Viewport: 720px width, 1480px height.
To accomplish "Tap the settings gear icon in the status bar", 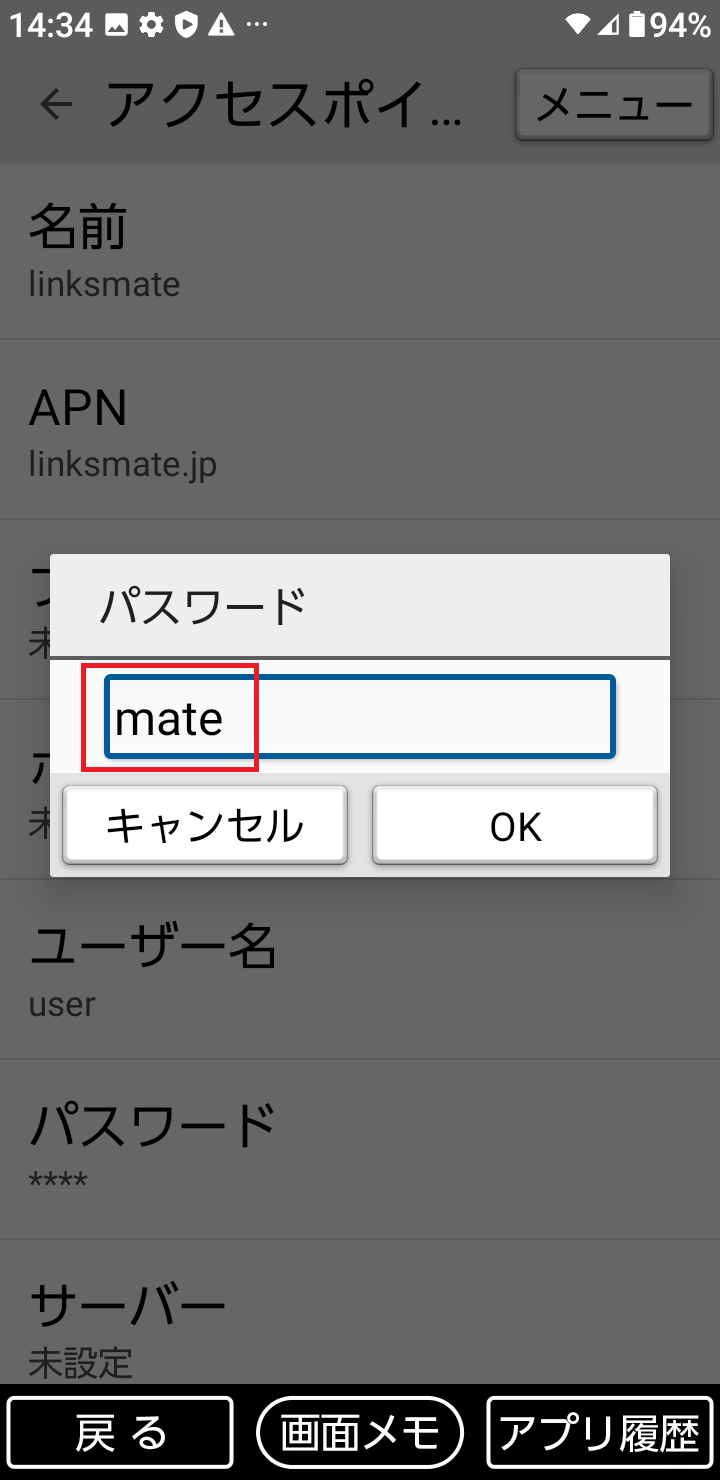I will point(151,26).
